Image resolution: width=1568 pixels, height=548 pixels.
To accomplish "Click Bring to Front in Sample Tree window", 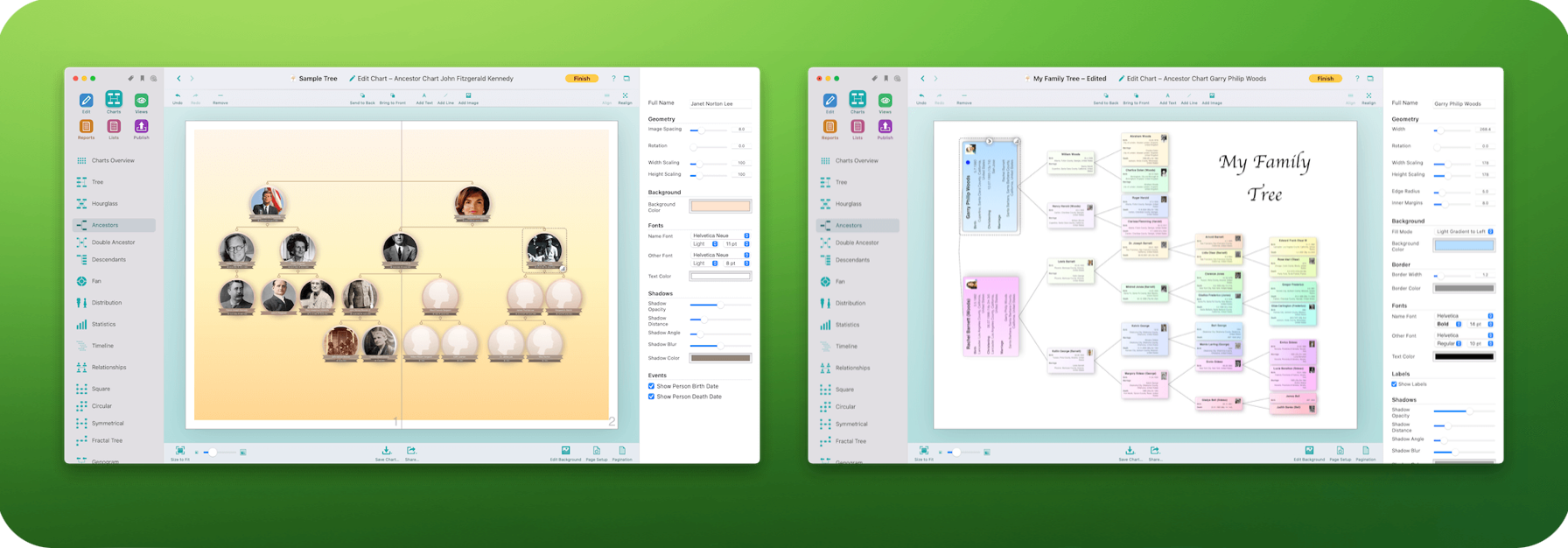I will click(392, 98).
